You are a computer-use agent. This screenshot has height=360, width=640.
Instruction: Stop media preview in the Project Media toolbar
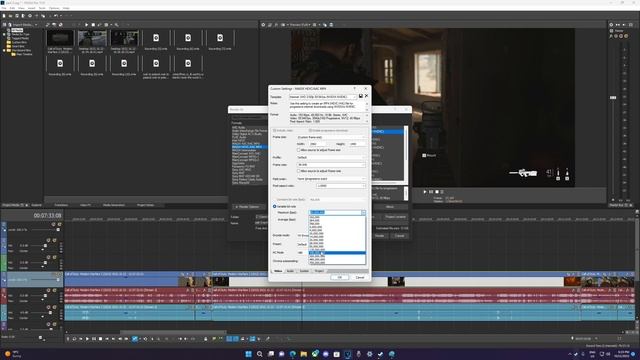(93, 25)
